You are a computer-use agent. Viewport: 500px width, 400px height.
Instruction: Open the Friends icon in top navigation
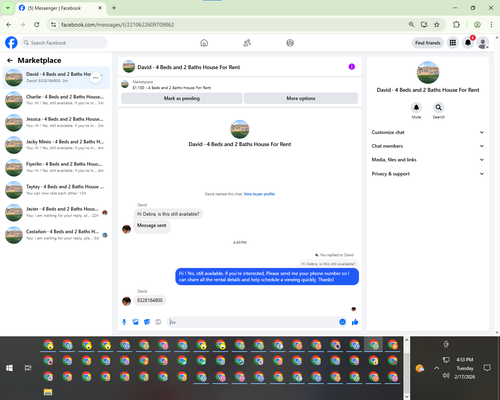pos(247,43)
